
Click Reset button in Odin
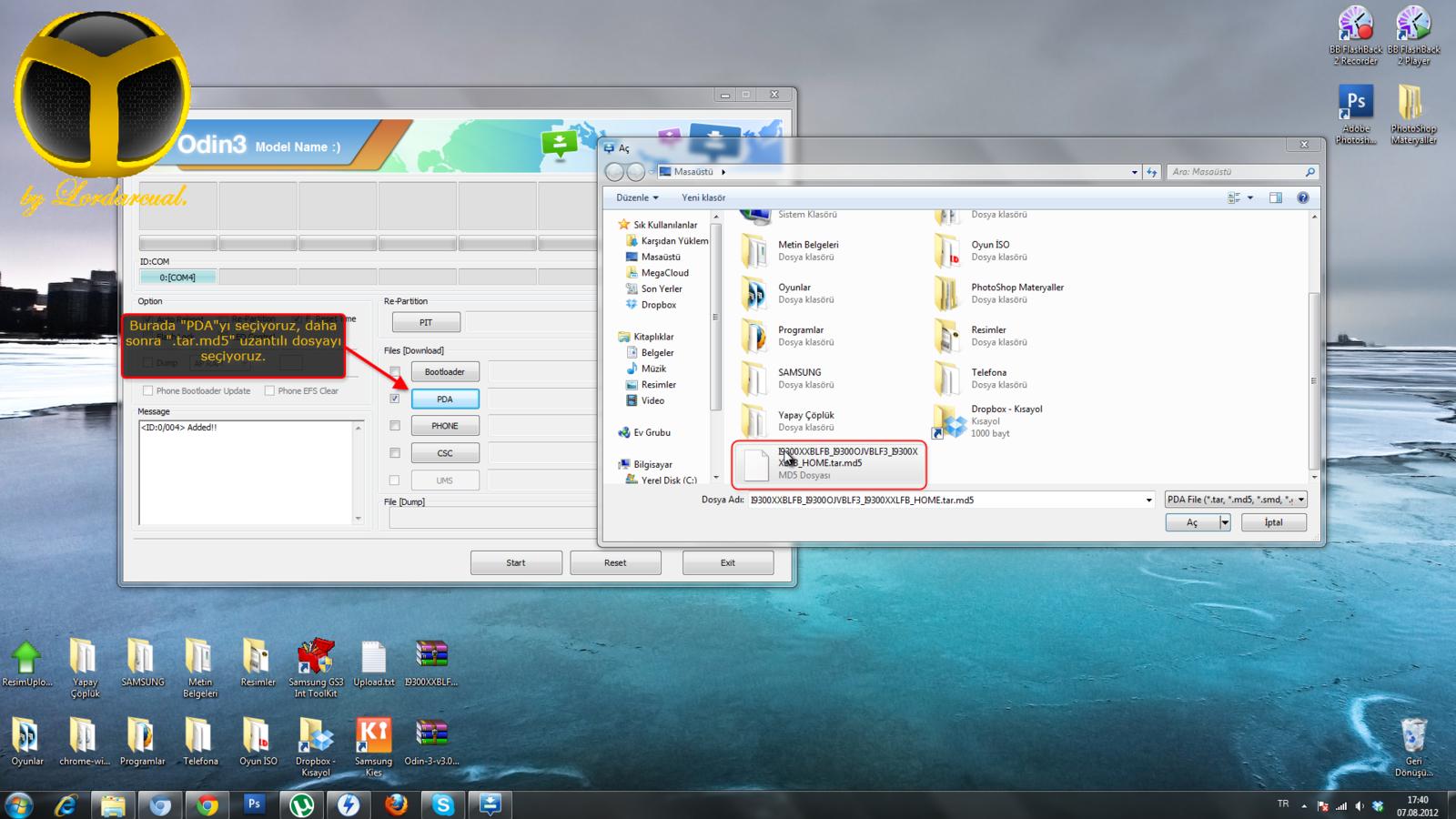(615, 562)
